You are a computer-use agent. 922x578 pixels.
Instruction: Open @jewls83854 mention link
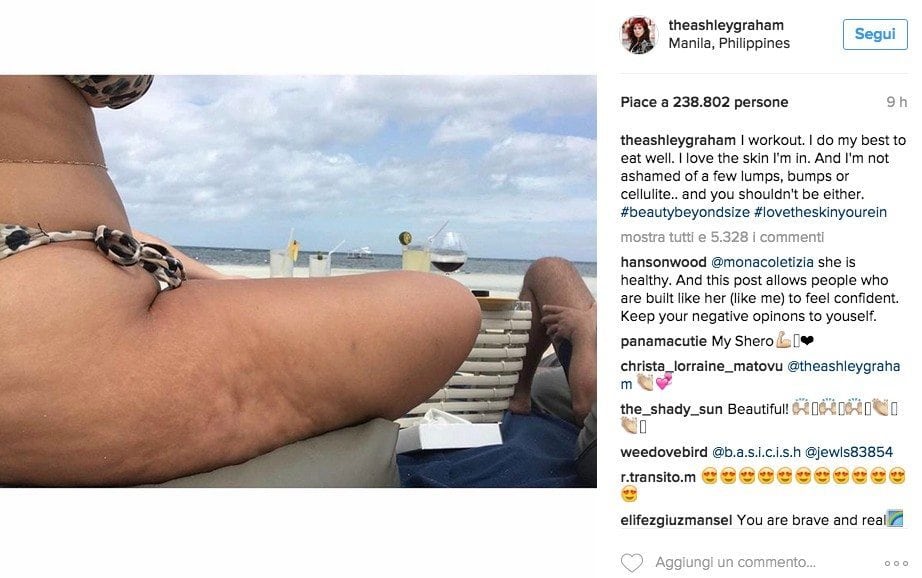click(848, 452)
